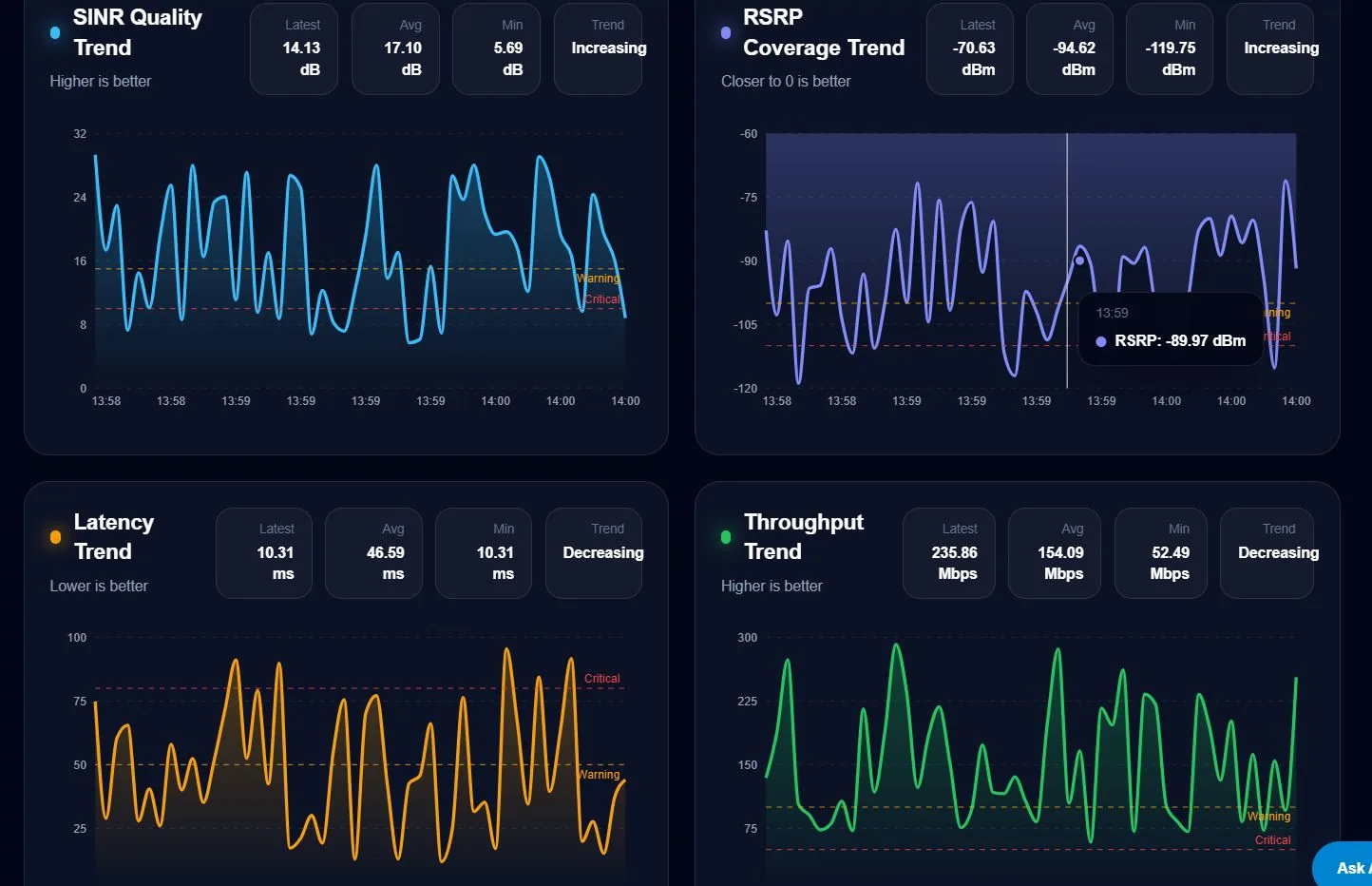This screenshot has width=1372, height=886.
Task: Click the Warning threshold label on Latency chart
Action: coord(599,775)
